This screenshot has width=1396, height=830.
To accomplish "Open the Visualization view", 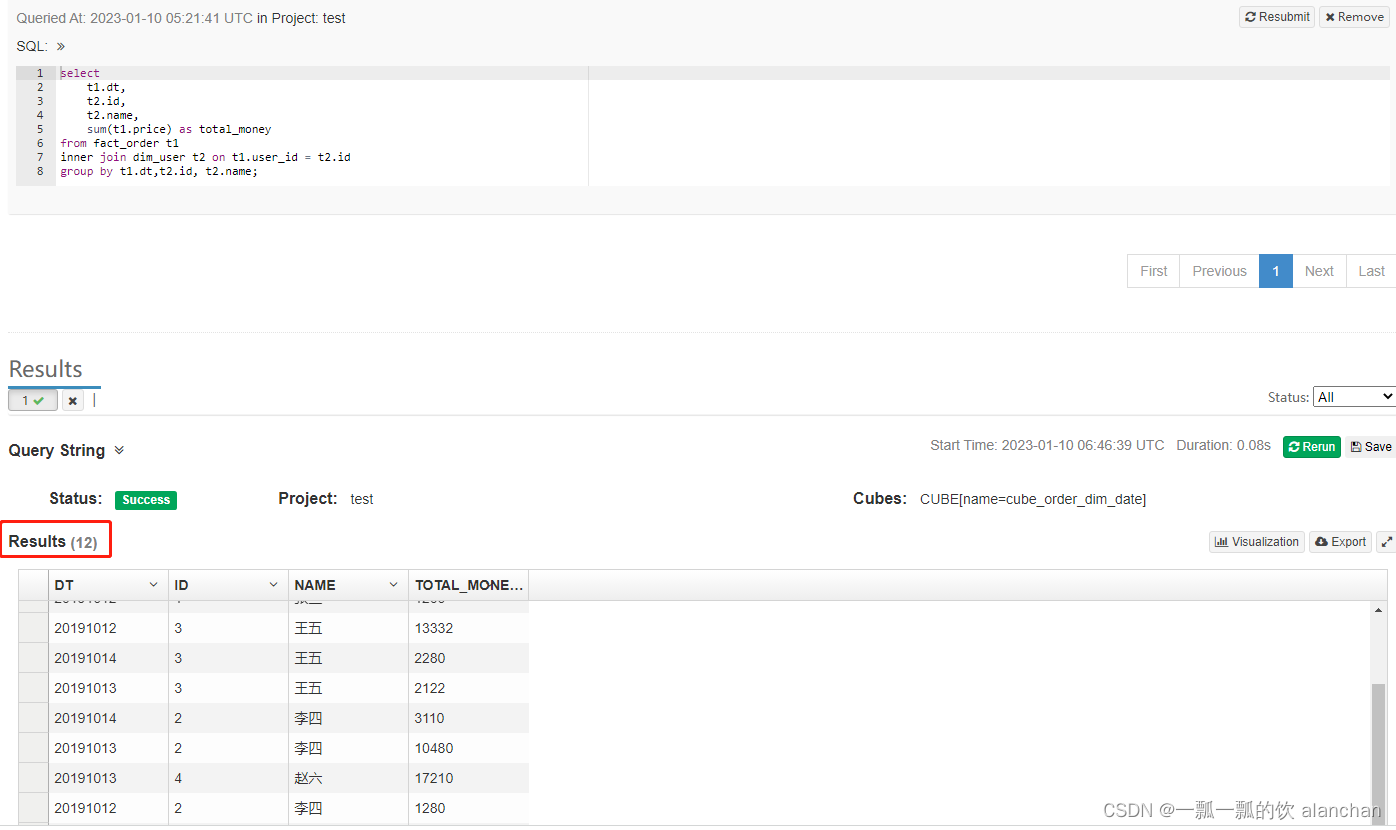I will (1257, 542).
